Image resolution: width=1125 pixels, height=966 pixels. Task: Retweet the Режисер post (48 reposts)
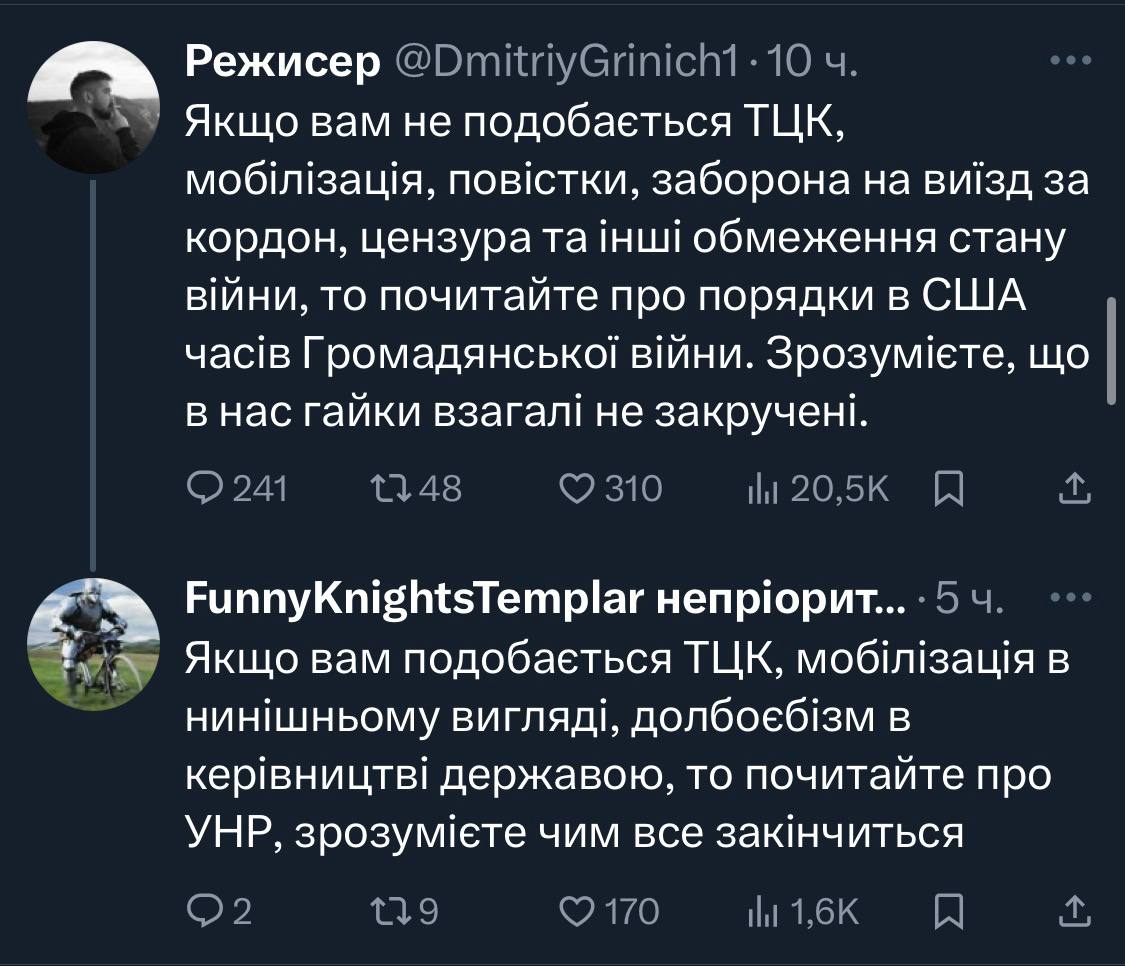pyautogui.click(x=386, y=488)
